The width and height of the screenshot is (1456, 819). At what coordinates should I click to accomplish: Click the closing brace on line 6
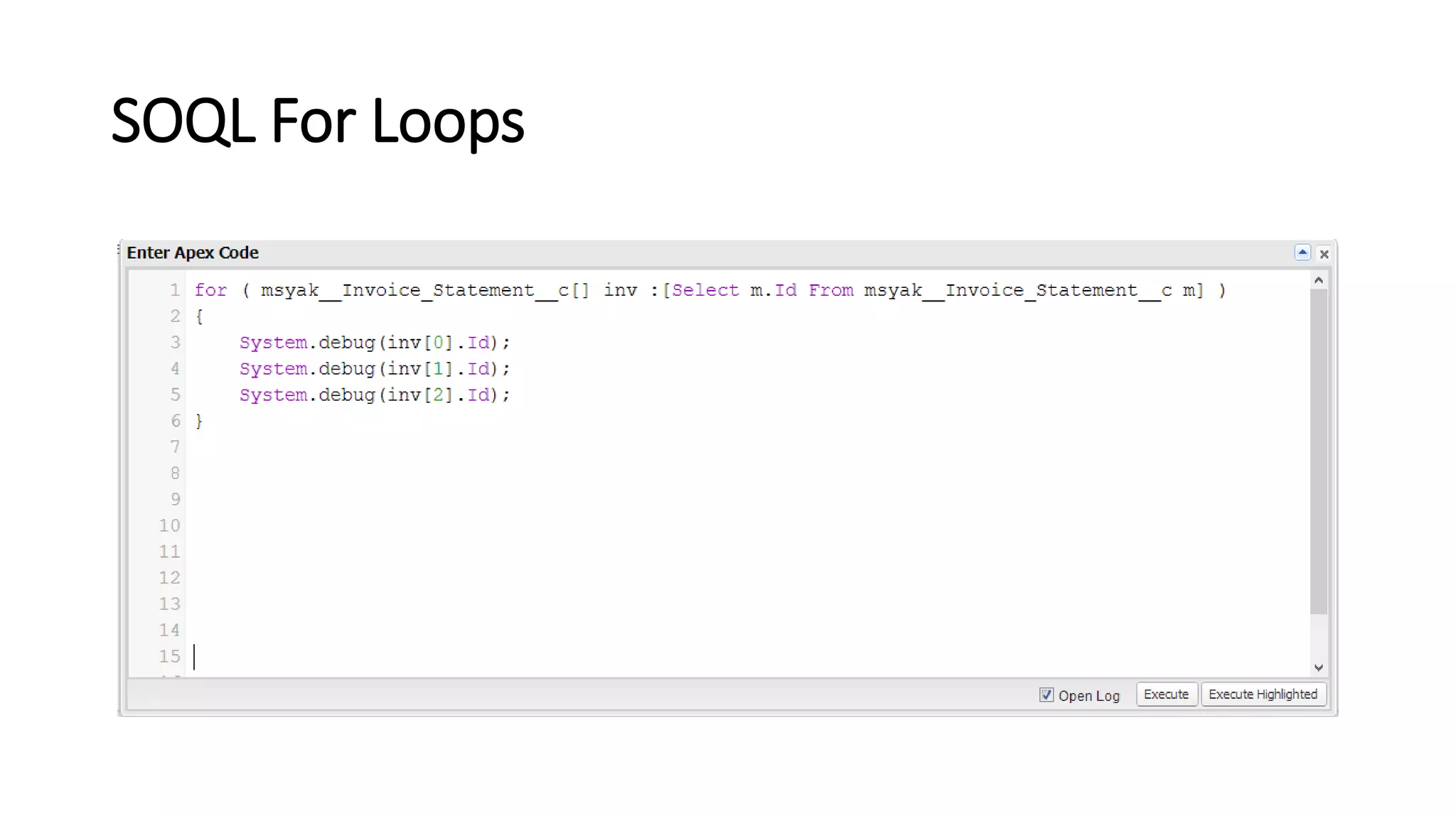coord(199,421)
